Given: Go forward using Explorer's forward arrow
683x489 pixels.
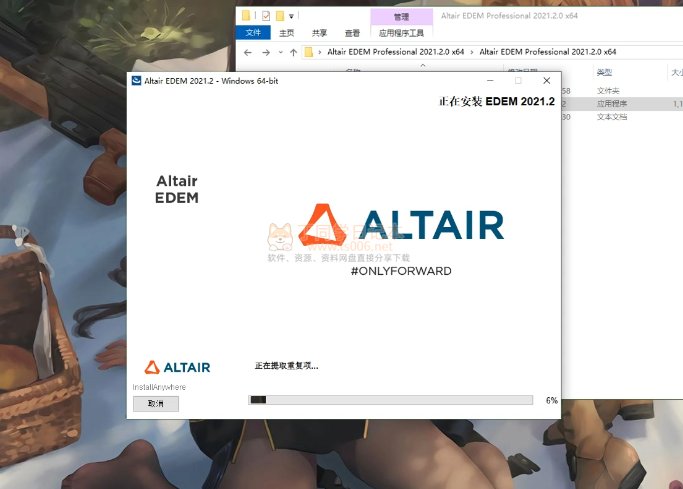Looking at the screenshot, I should [266, 52].
